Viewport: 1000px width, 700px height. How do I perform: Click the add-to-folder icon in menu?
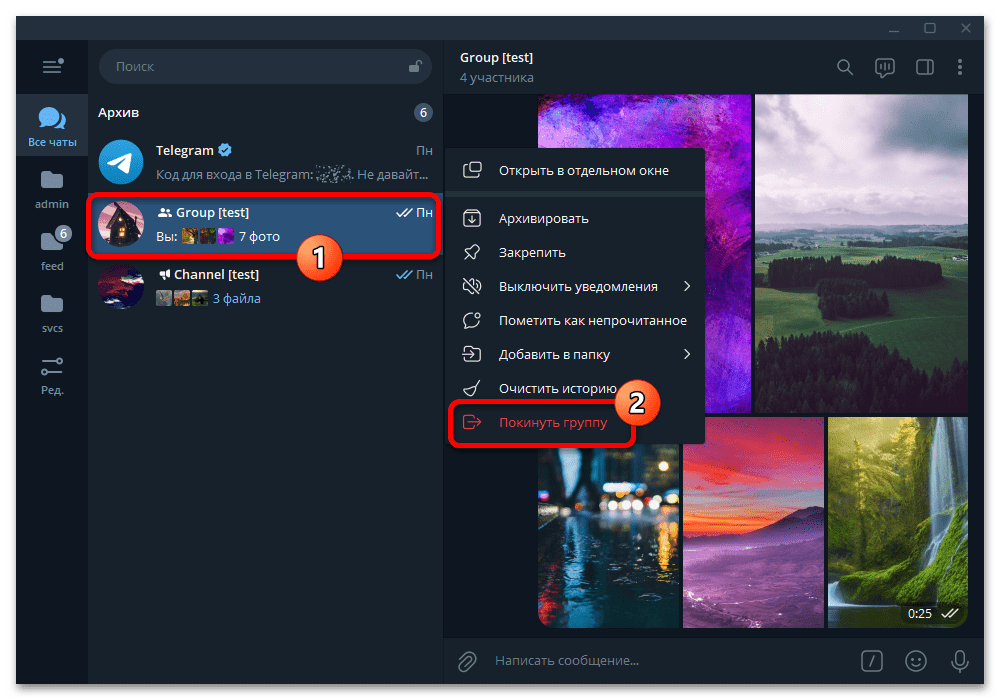pyautogui.click(x=472, y=354)
